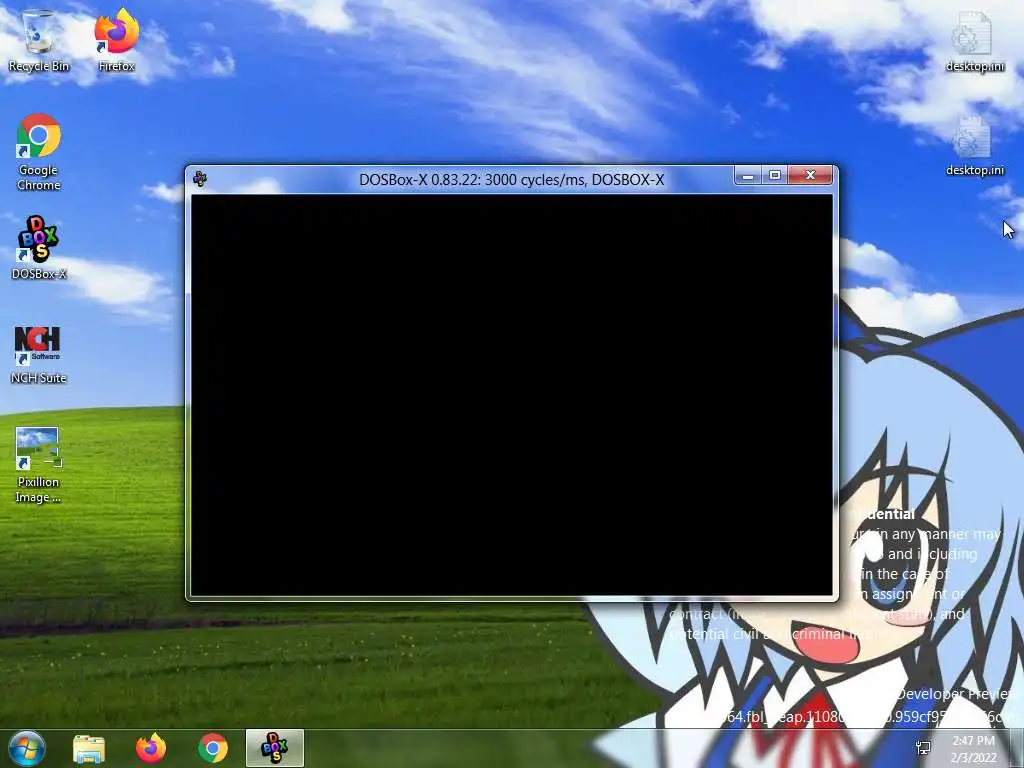Launch Chrome from the taskbar
The image size is (1024, 768).
[x=213, y=748]
